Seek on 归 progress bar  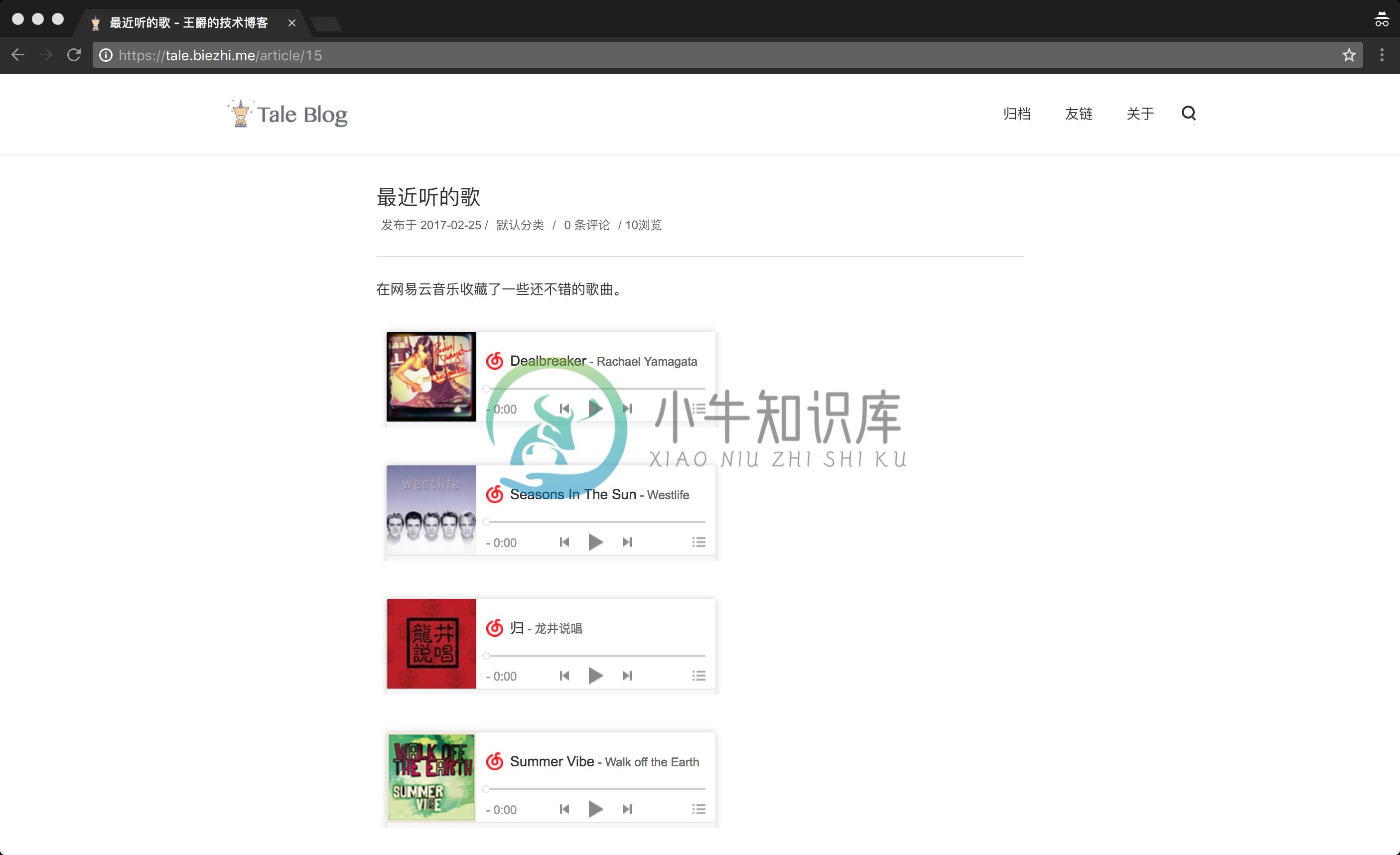coord(595,656)
